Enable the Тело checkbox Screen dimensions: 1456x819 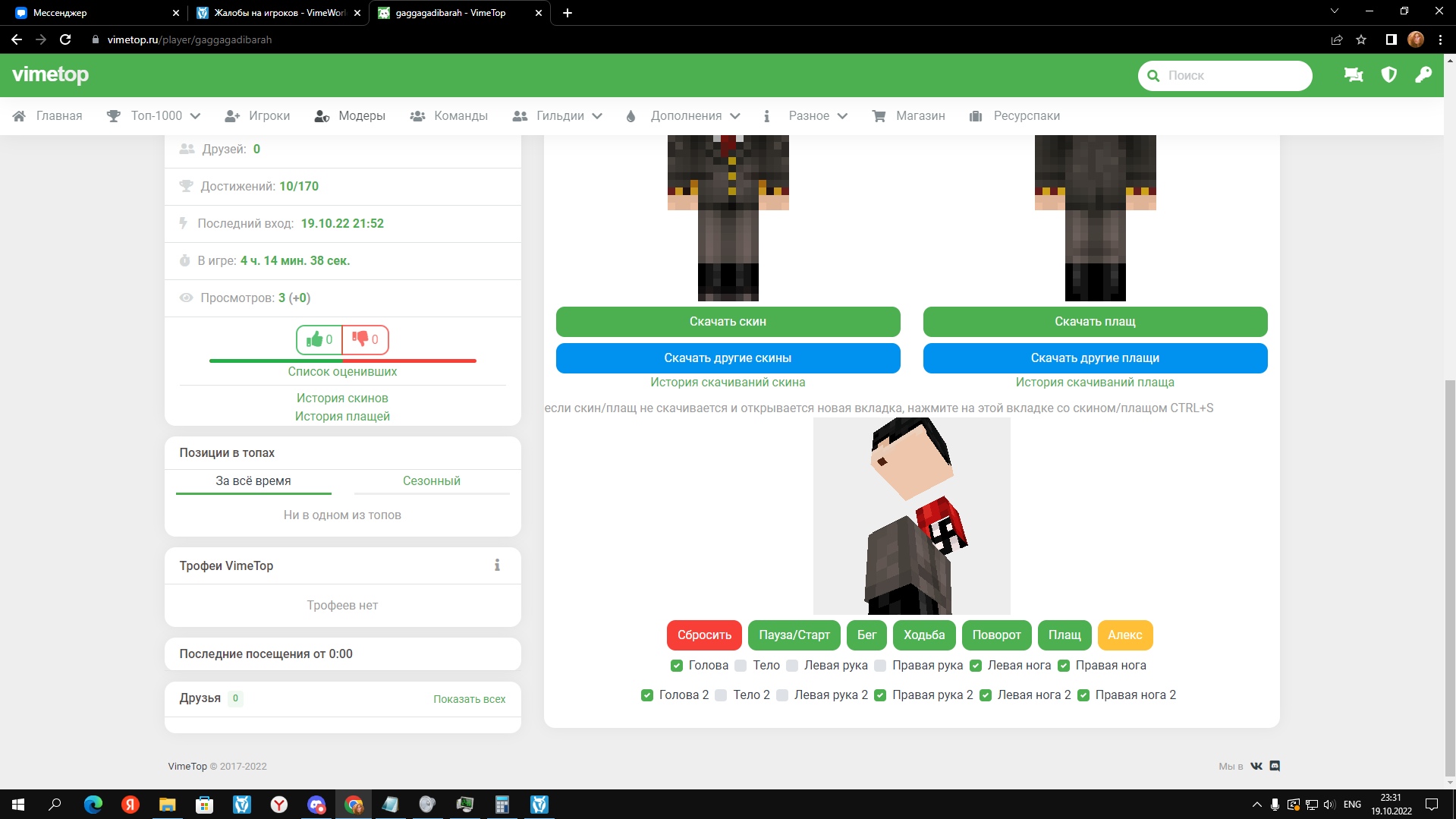point(741,666)
